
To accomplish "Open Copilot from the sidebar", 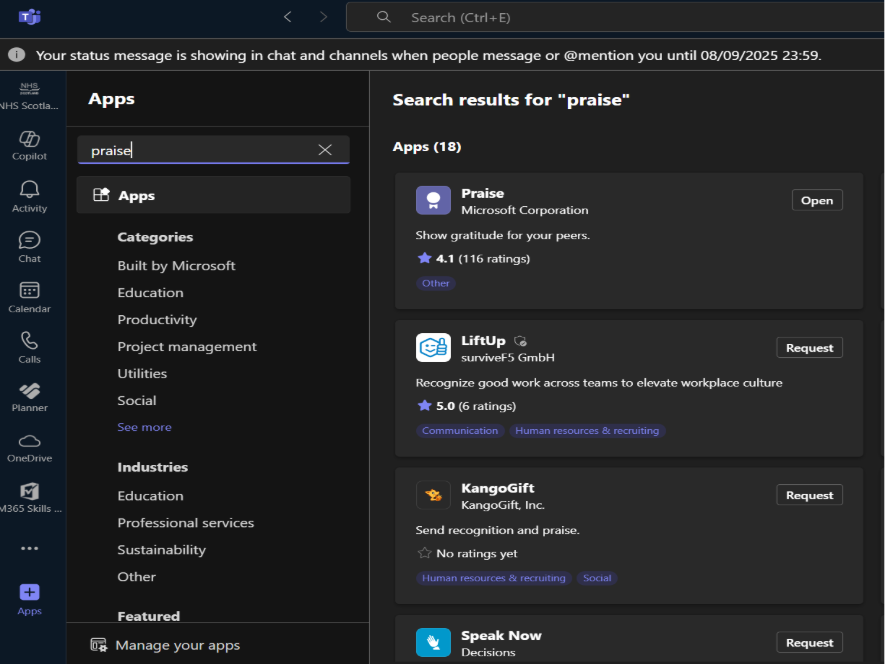I will coord(29,146).
